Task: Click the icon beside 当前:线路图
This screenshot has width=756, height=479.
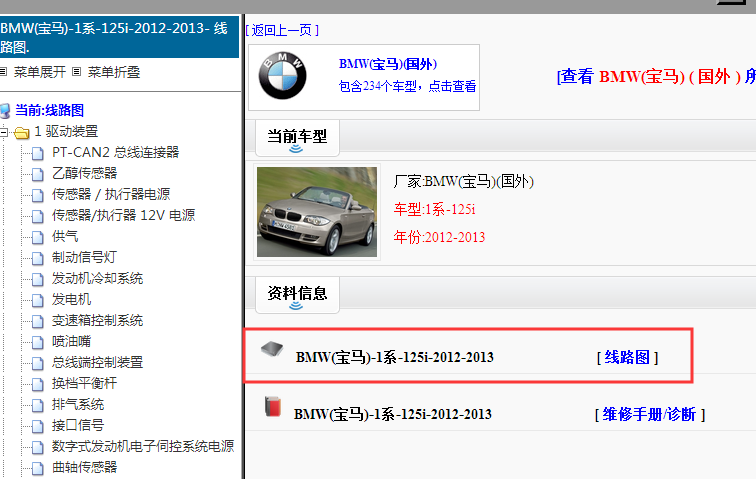Action: click(x=5, y=111)
